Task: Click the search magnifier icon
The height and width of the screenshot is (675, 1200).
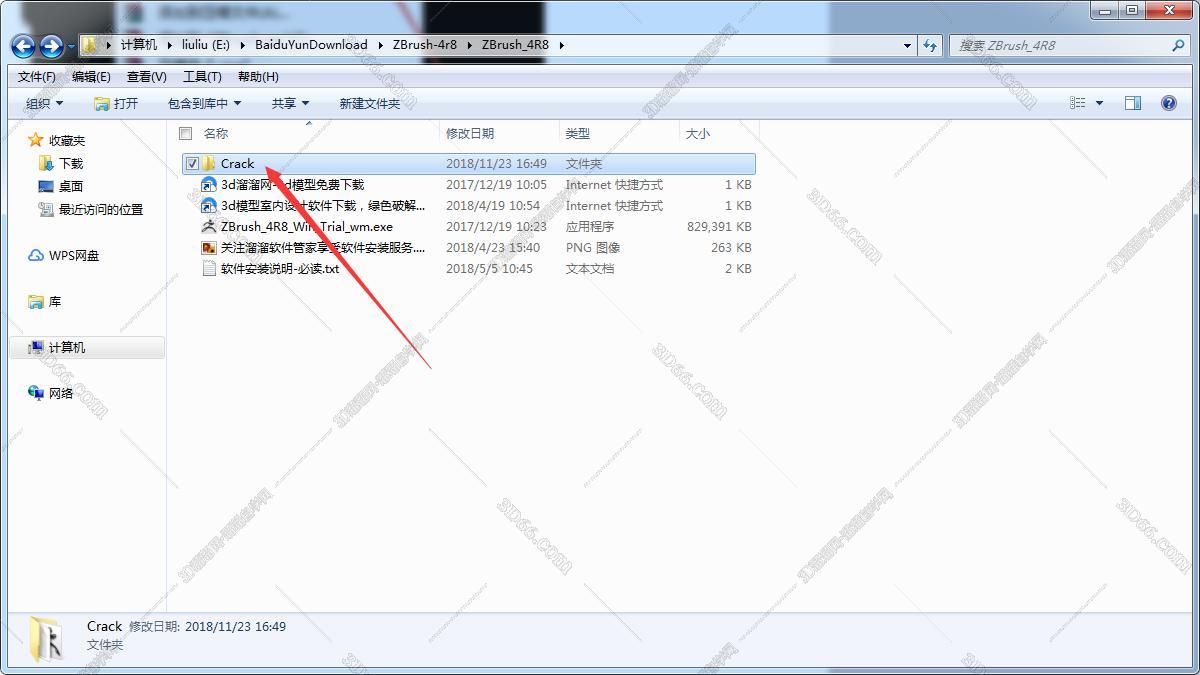Action: [1178, 45]
